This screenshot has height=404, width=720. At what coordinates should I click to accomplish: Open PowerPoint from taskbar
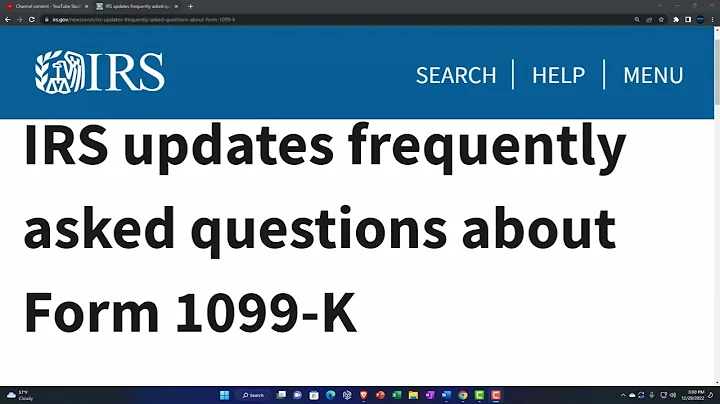380,395
